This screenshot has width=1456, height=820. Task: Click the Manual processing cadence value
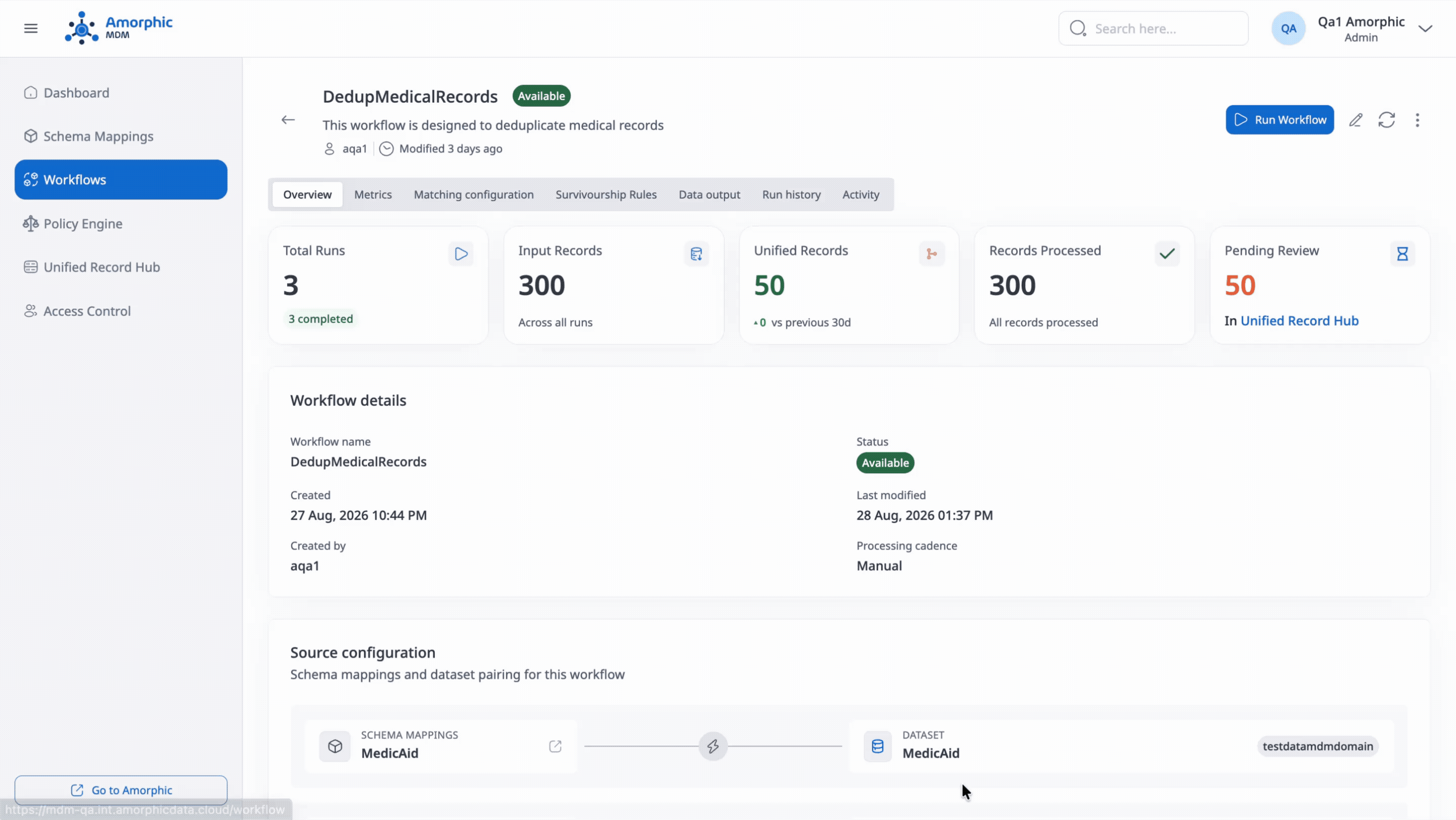(x=879, y=566)
